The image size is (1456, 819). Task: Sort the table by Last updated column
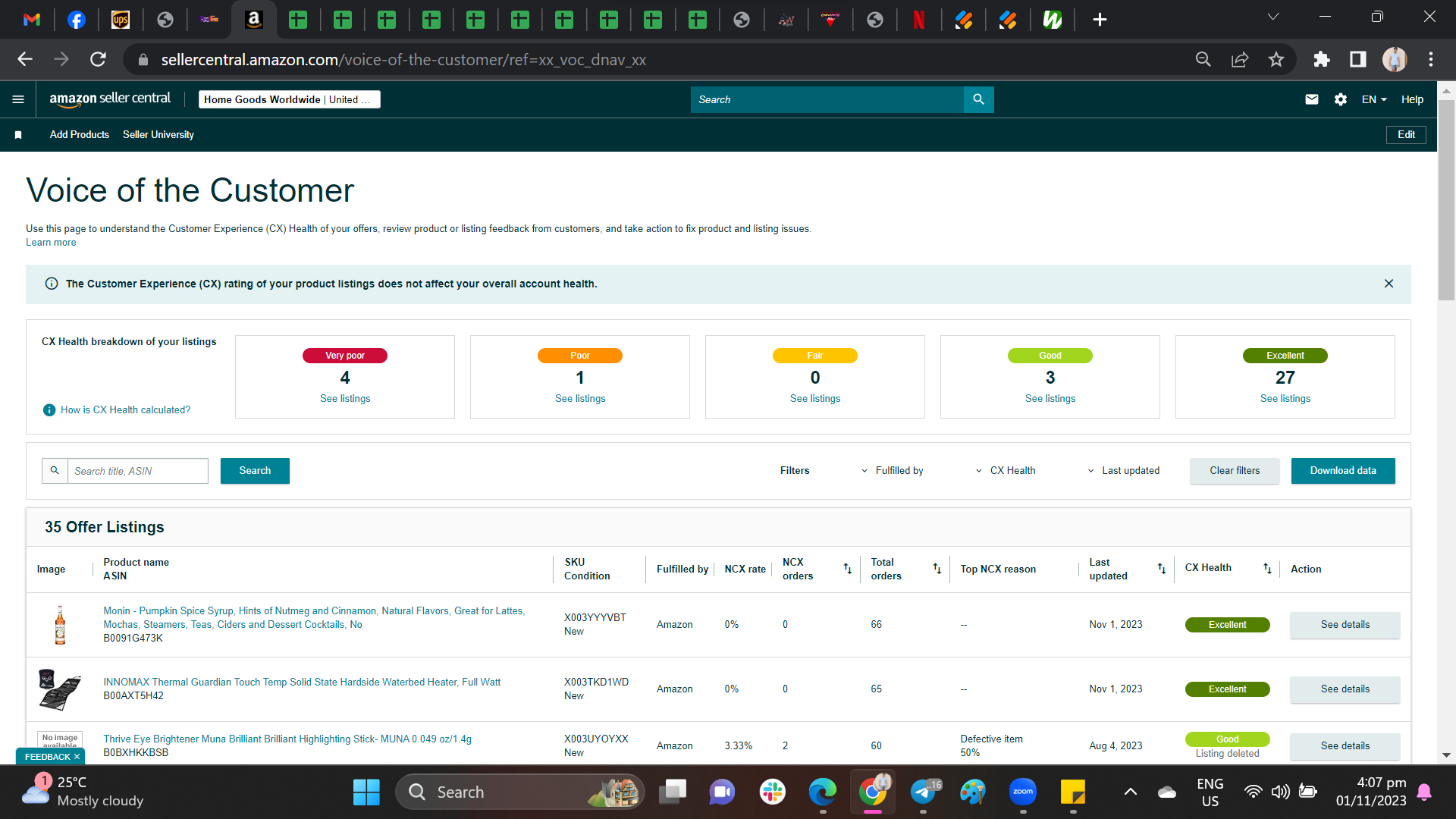tap(1161, 569)
